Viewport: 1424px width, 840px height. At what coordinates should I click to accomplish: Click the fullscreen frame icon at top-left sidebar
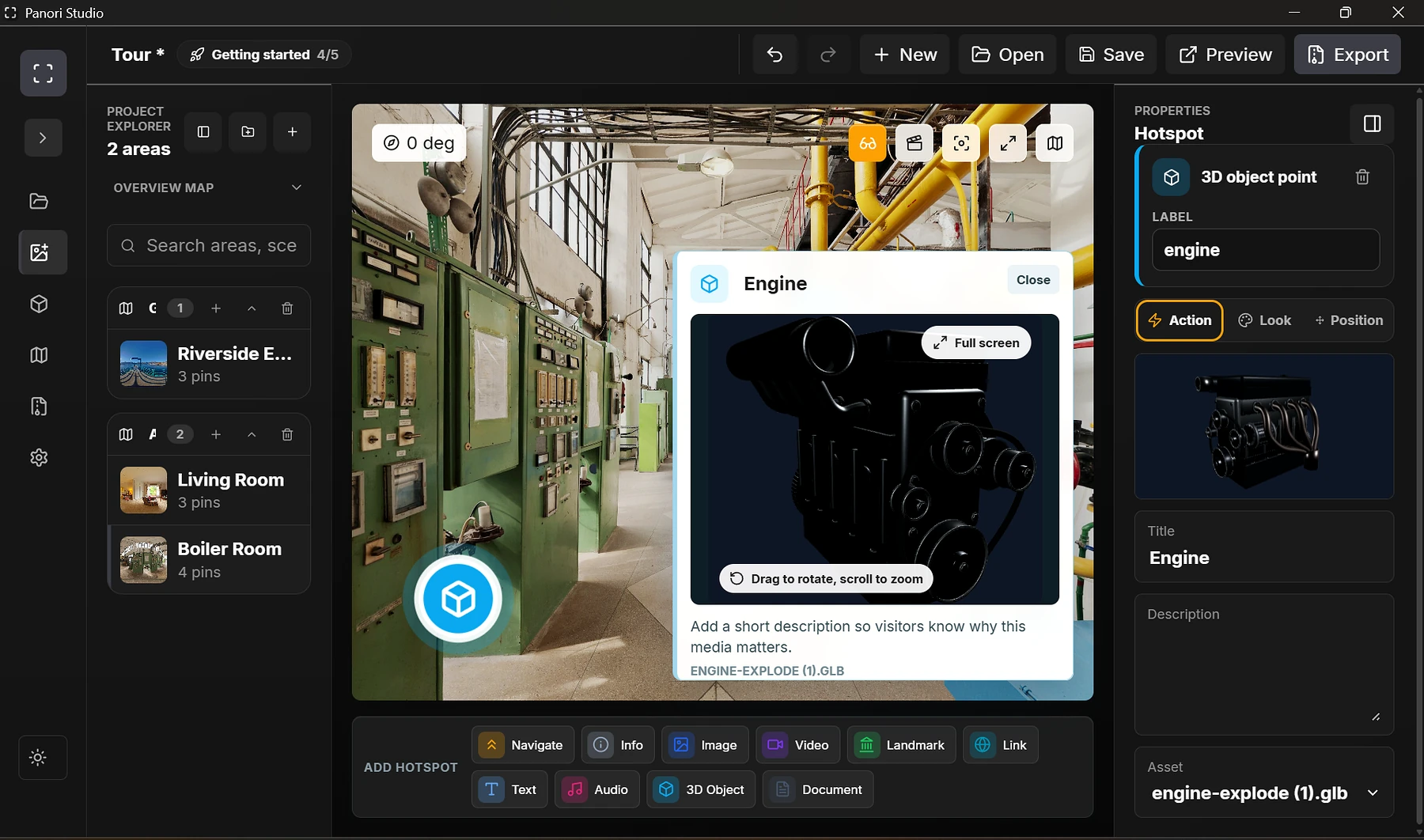(44, 74)
